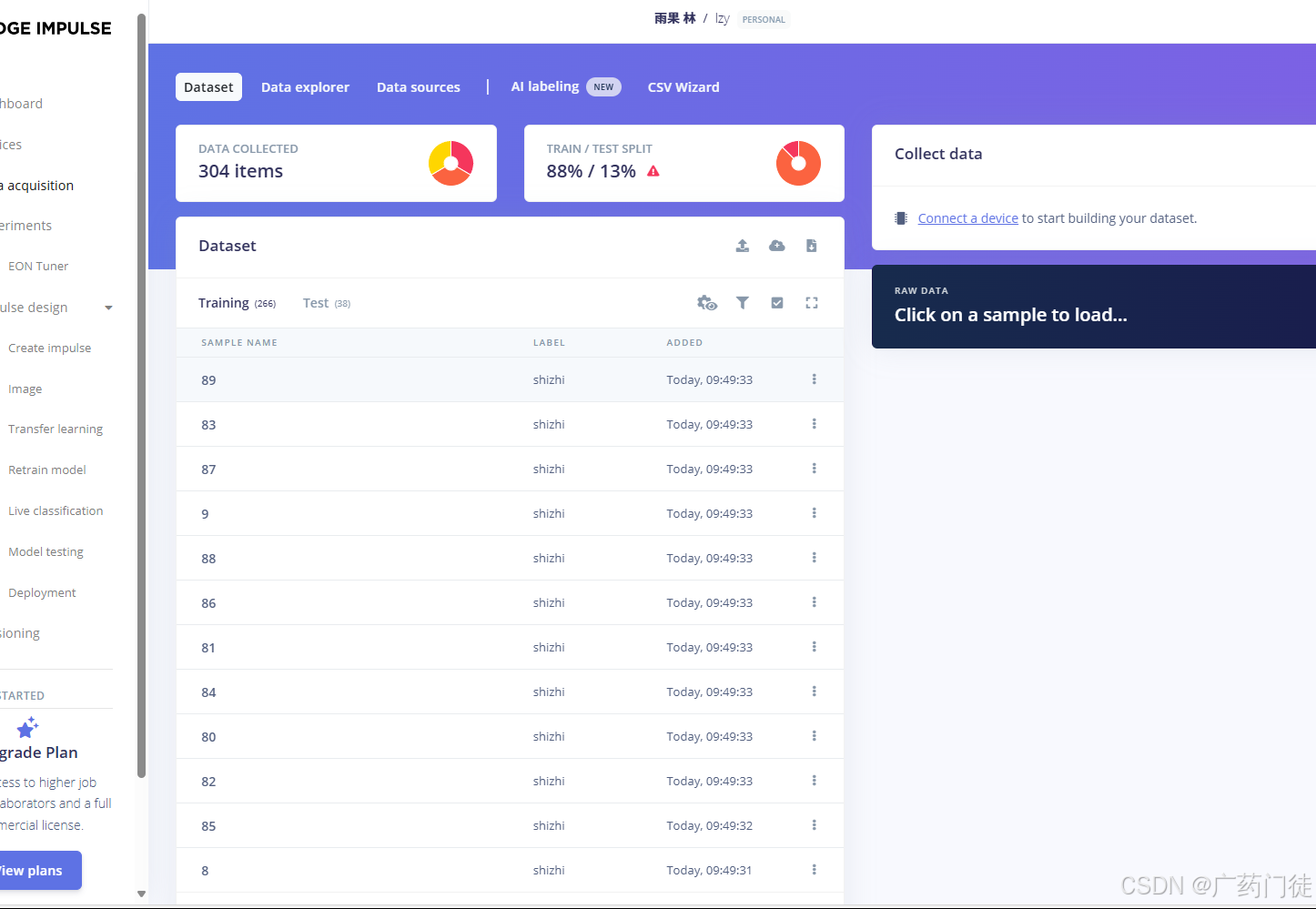Expand the Impulse design sidebar arrow

pos(108,308)
